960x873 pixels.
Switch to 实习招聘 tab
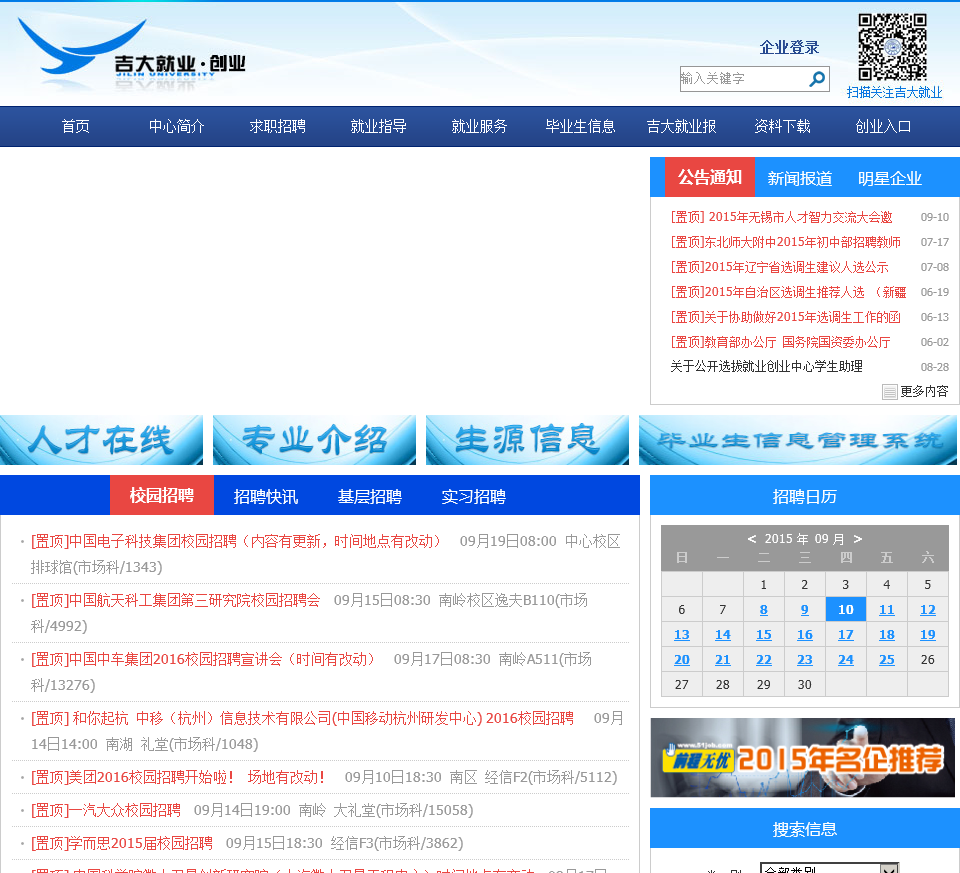(474, 496)
